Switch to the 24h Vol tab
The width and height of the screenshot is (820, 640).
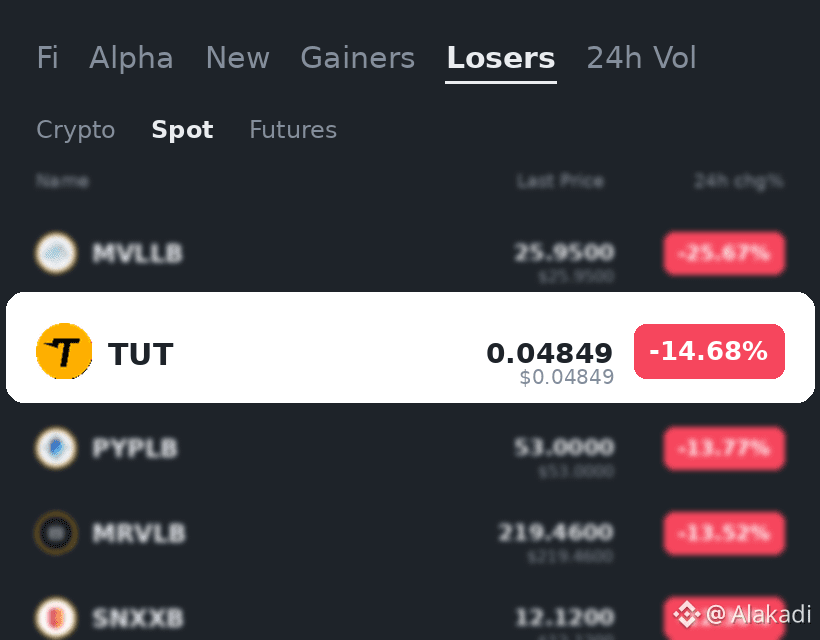pos(641,58)
